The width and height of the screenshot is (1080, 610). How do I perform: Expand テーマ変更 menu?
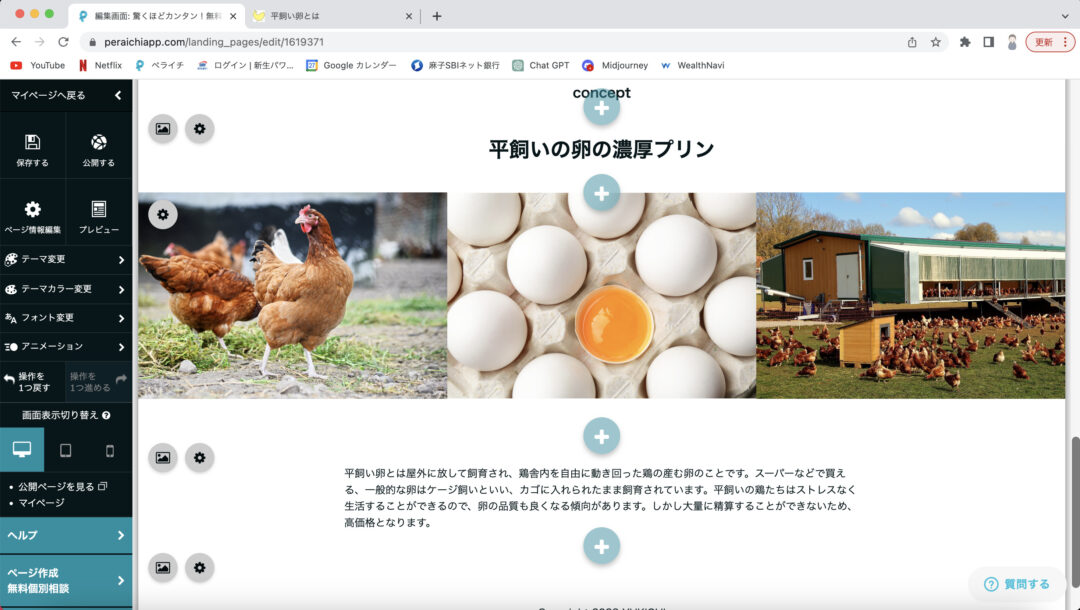pyautogui.click(x=66, y=260)
